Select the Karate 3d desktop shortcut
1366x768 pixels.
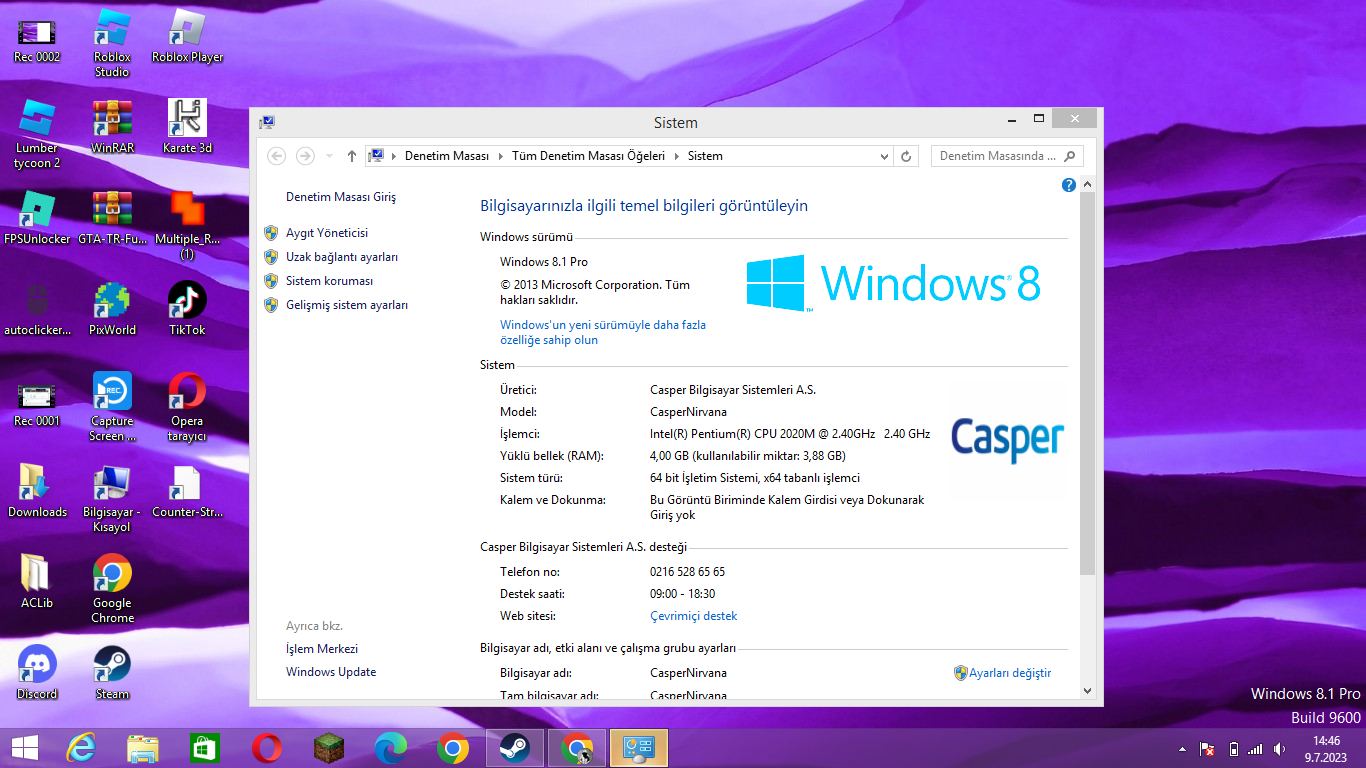click(187, 126)
